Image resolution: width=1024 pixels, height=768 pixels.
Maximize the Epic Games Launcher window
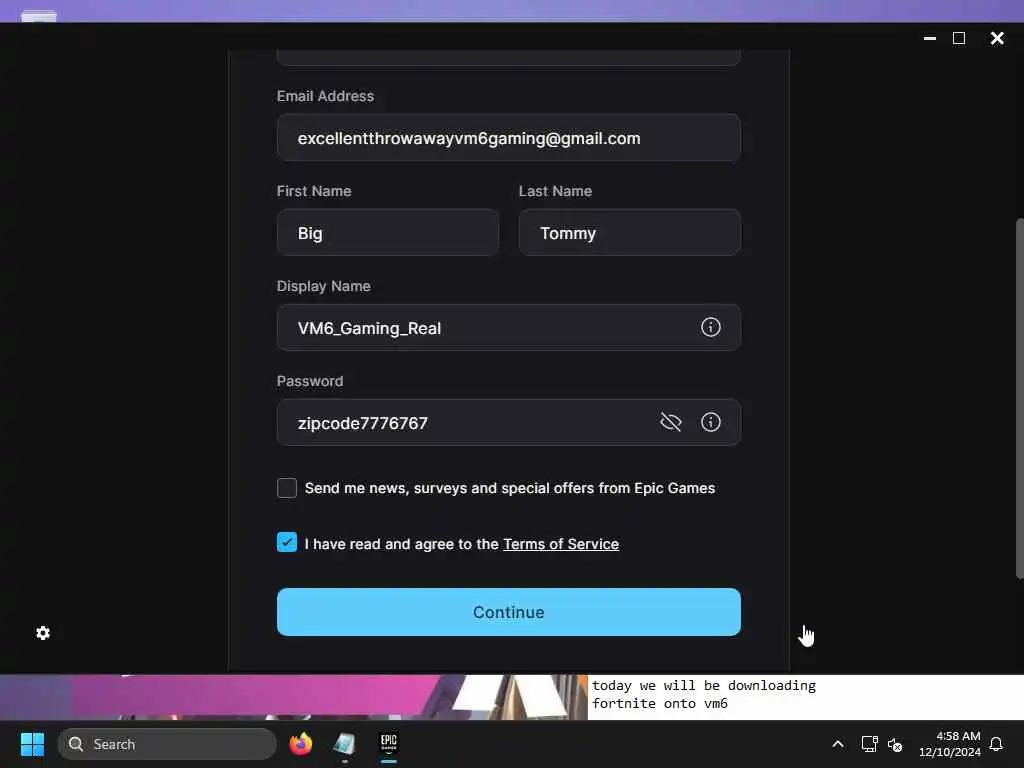[959, 39]
